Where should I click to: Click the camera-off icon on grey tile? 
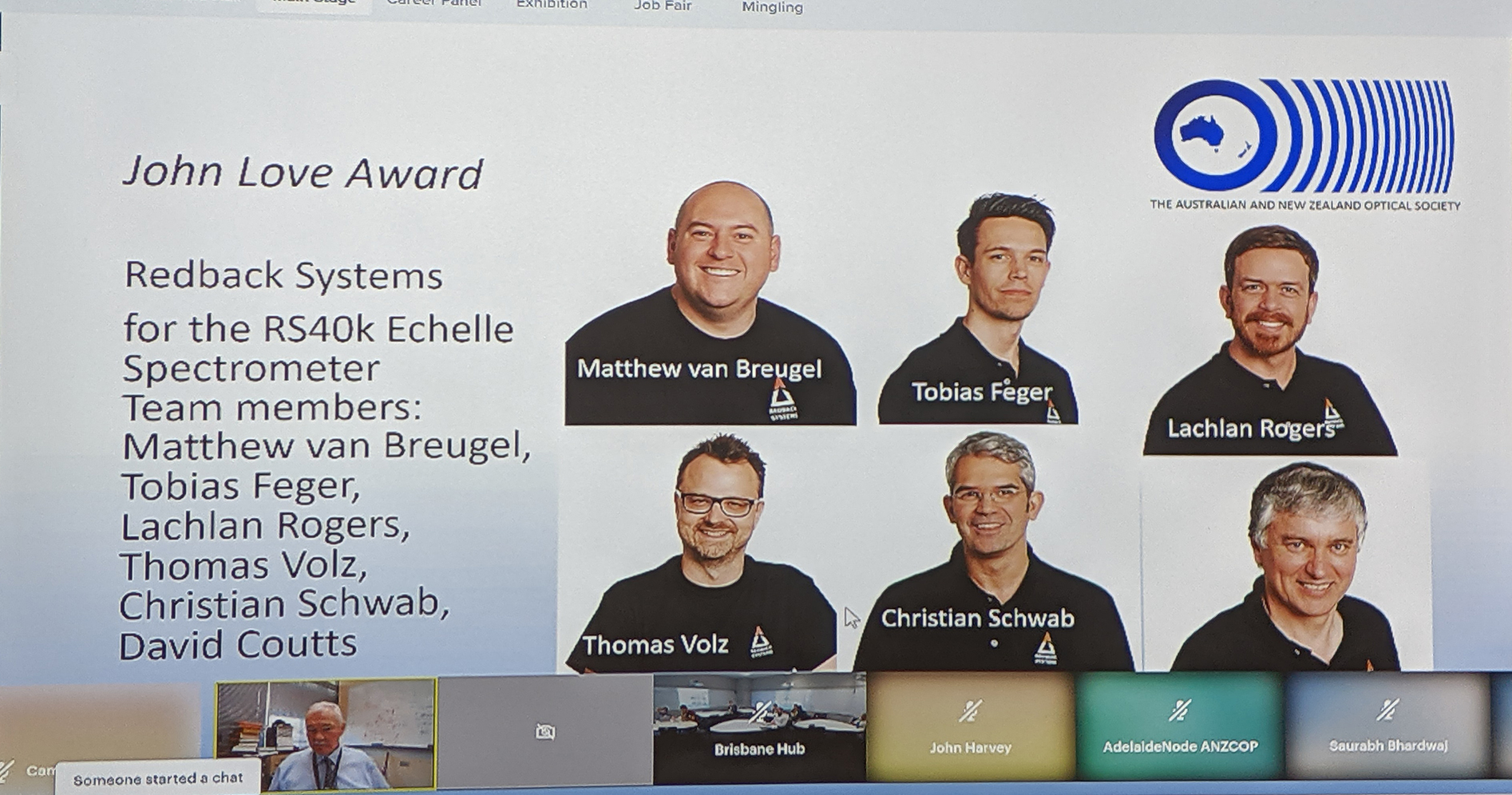[x=545, y=731]
